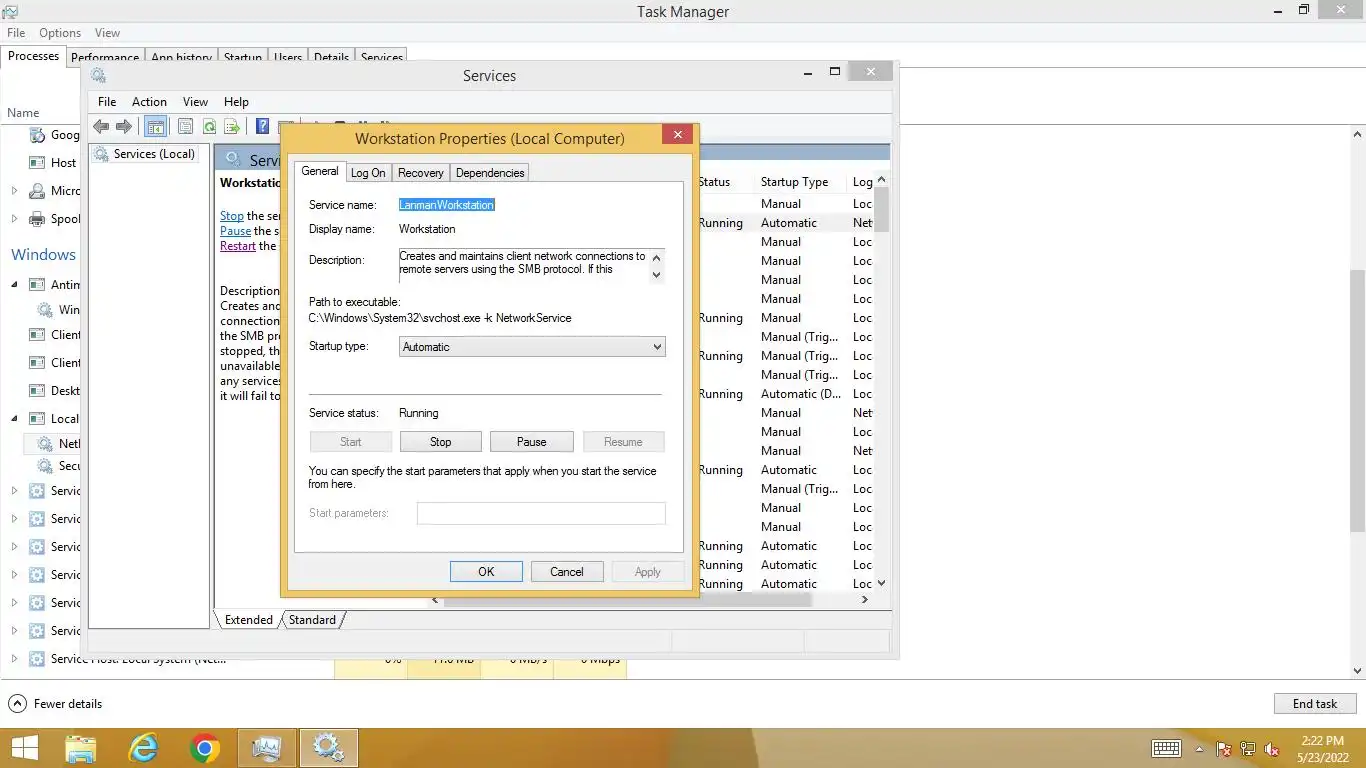Collapse the Antim process group
Viewport: 1366px width, 768px height.
[x=14, y=285]
